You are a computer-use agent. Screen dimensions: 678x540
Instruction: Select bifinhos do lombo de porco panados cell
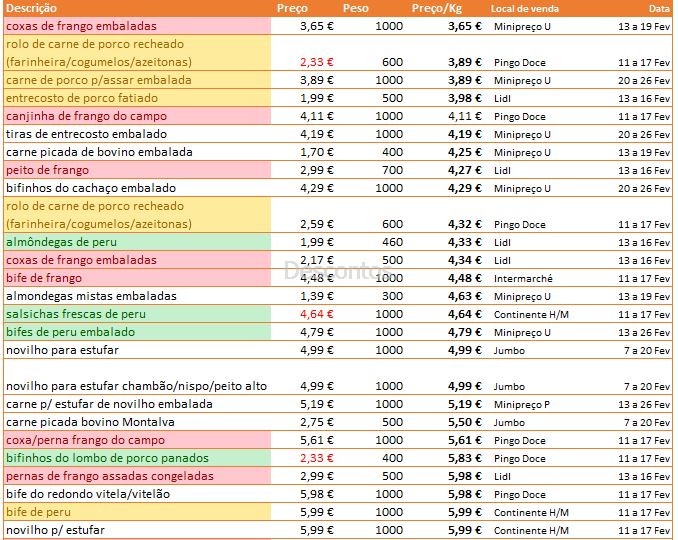[x=138, y=458]
